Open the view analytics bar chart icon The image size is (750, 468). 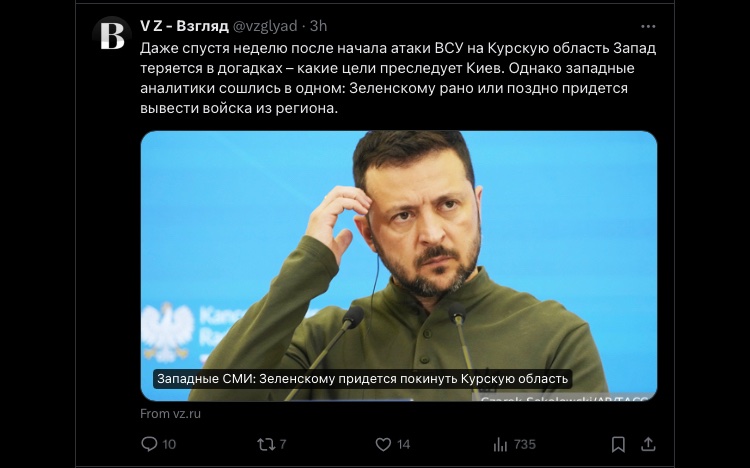click(500, 445)
